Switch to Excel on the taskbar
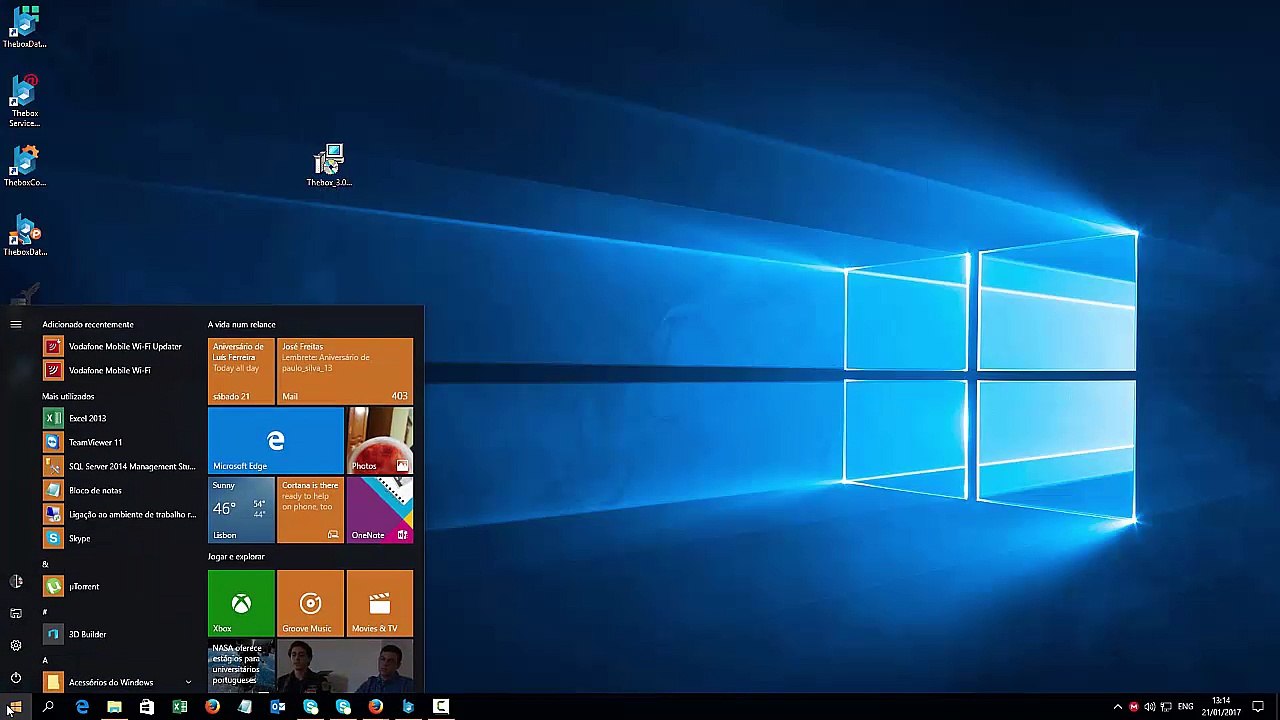The height and width of the screenshot is (720, 1280). 180,707
